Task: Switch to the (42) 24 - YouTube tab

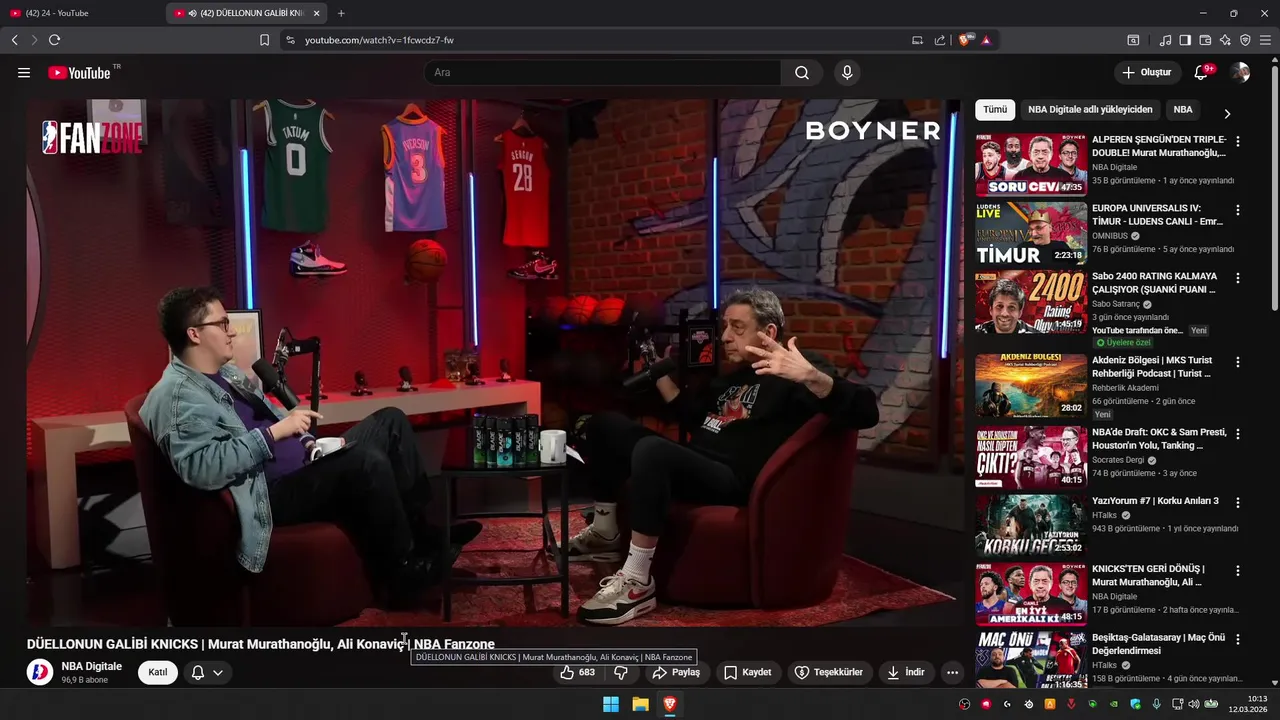Action: [x=80, y=13]
